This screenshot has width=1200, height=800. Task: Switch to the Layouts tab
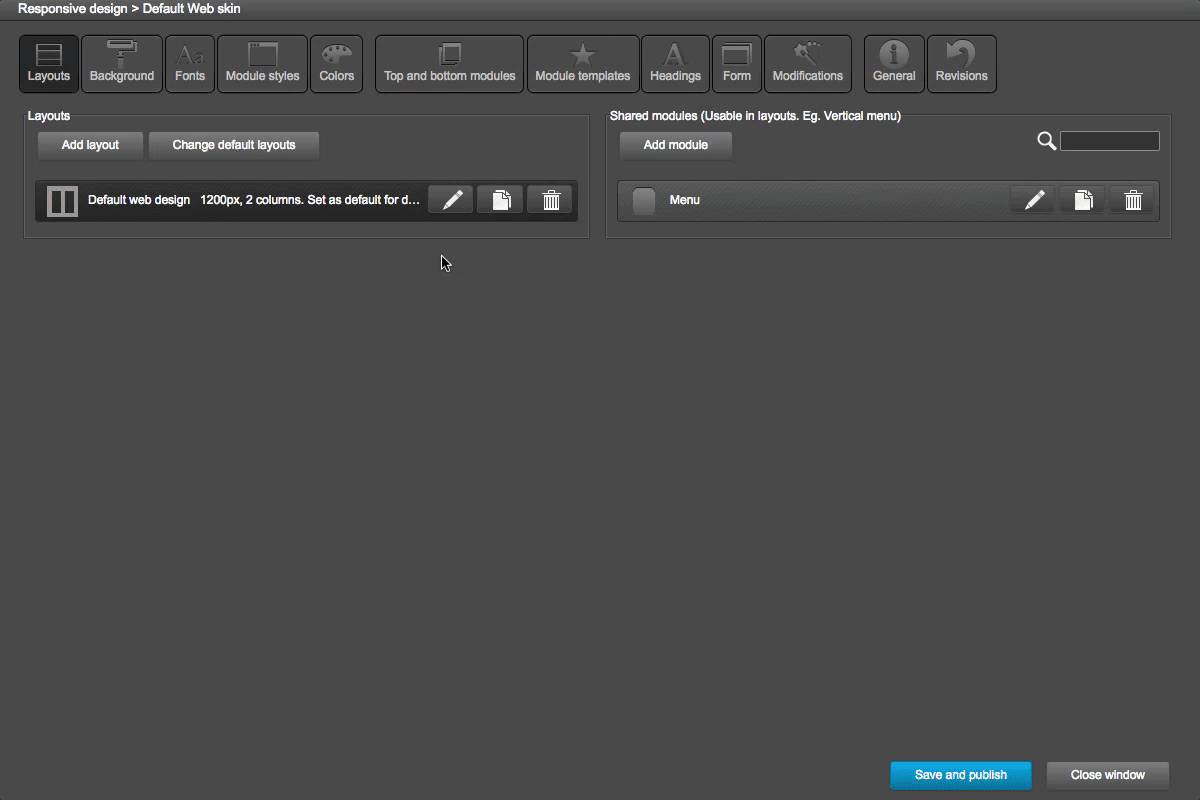pos(48,63)
